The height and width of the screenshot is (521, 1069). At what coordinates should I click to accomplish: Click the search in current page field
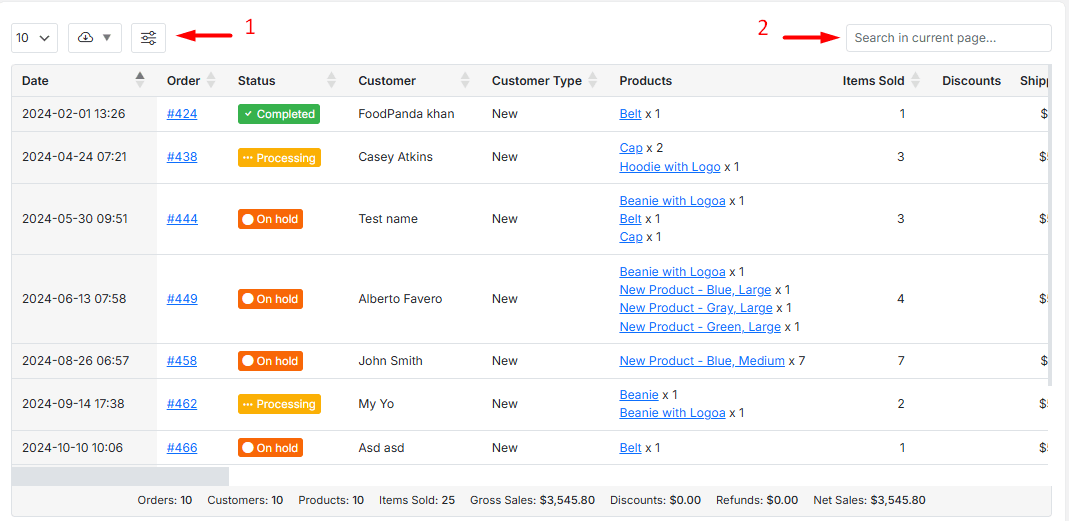948,38
